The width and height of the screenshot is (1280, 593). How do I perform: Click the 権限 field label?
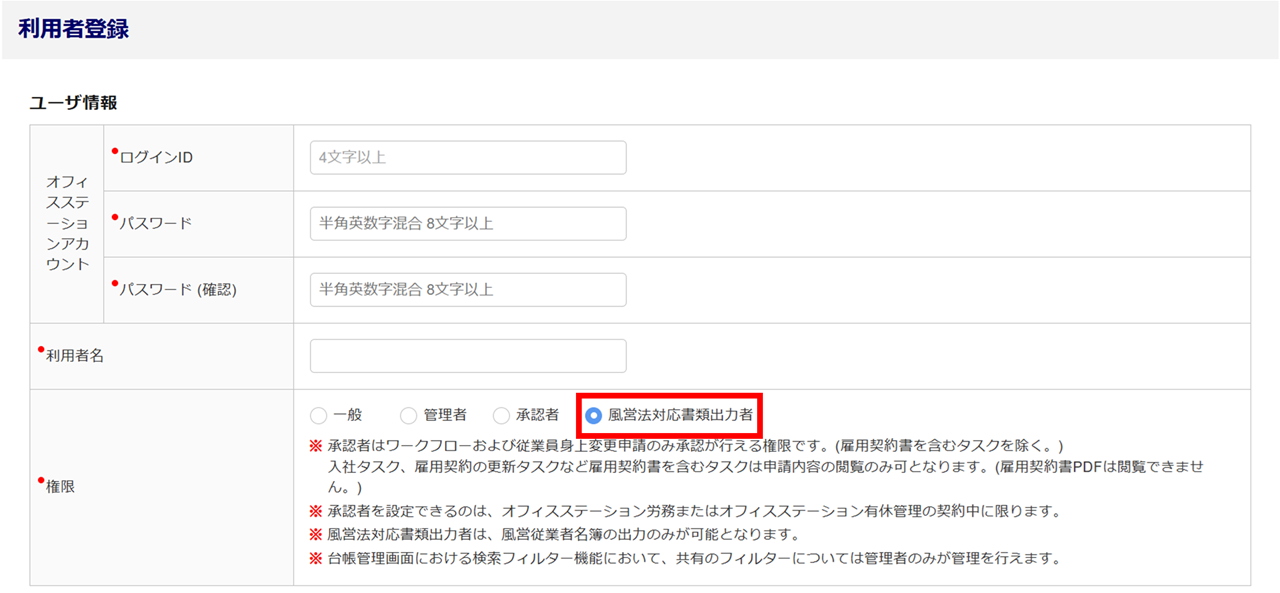coord(60,487)
